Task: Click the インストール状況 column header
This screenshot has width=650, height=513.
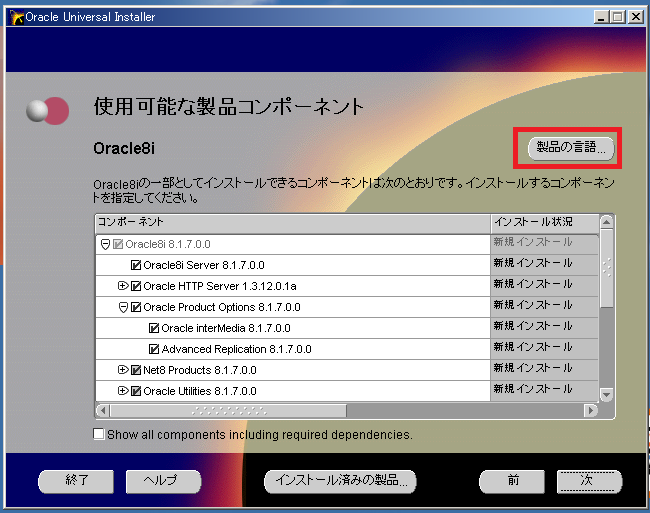Action: pyautogui.click(x=545, y=223)
